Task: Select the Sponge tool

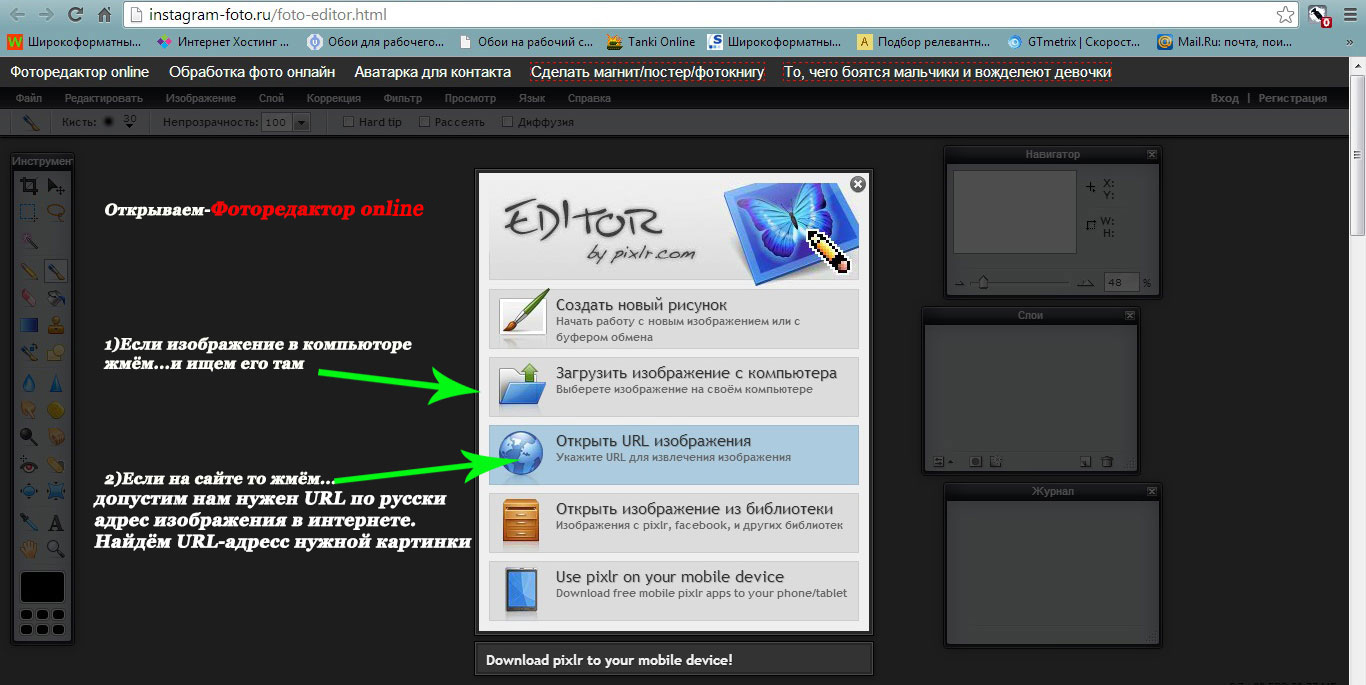Action: pos(56,409)
